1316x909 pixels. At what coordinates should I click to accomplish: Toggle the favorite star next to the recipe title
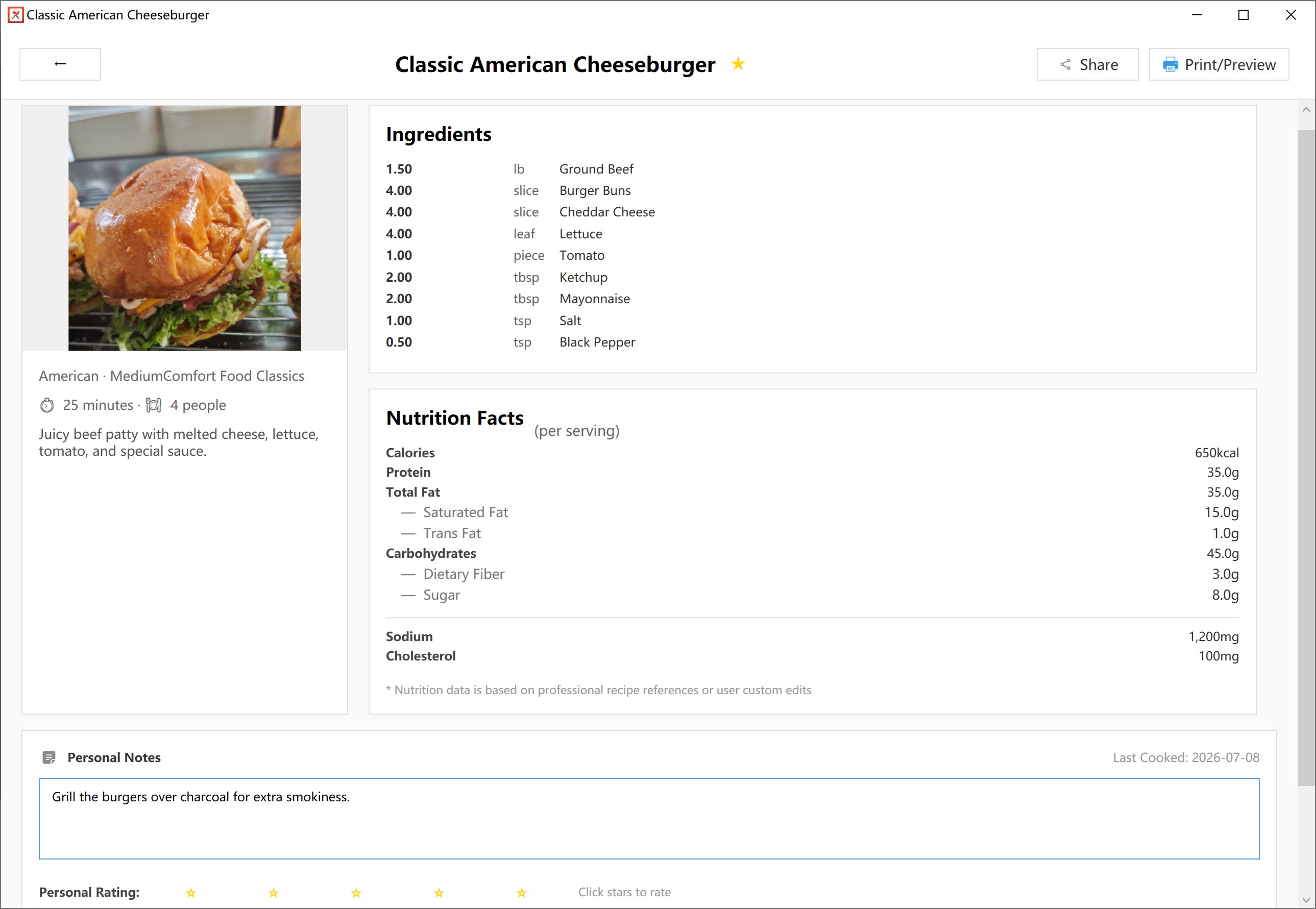coord(738,64)
